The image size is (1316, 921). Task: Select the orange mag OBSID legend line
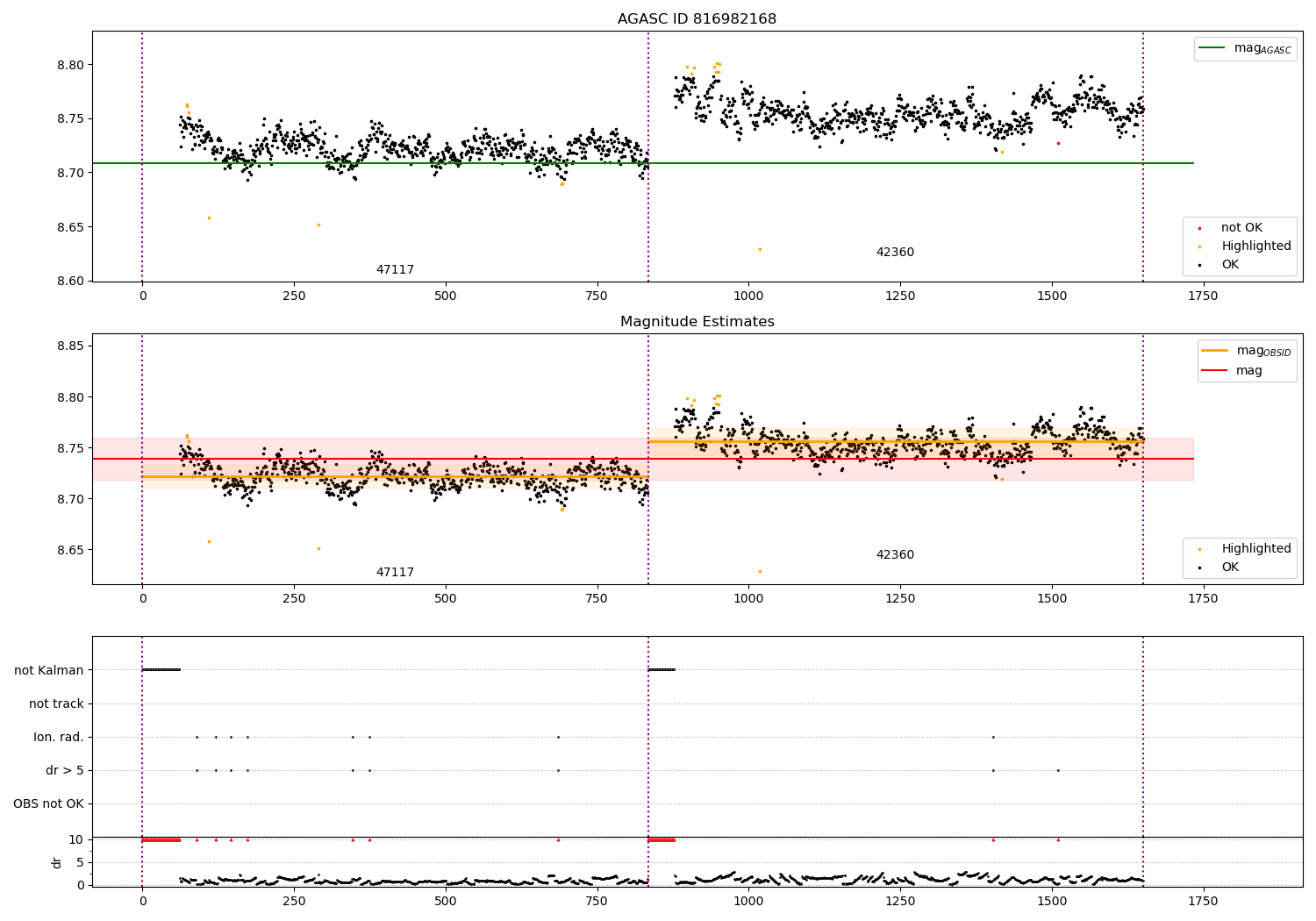[x=1214, y=351]
